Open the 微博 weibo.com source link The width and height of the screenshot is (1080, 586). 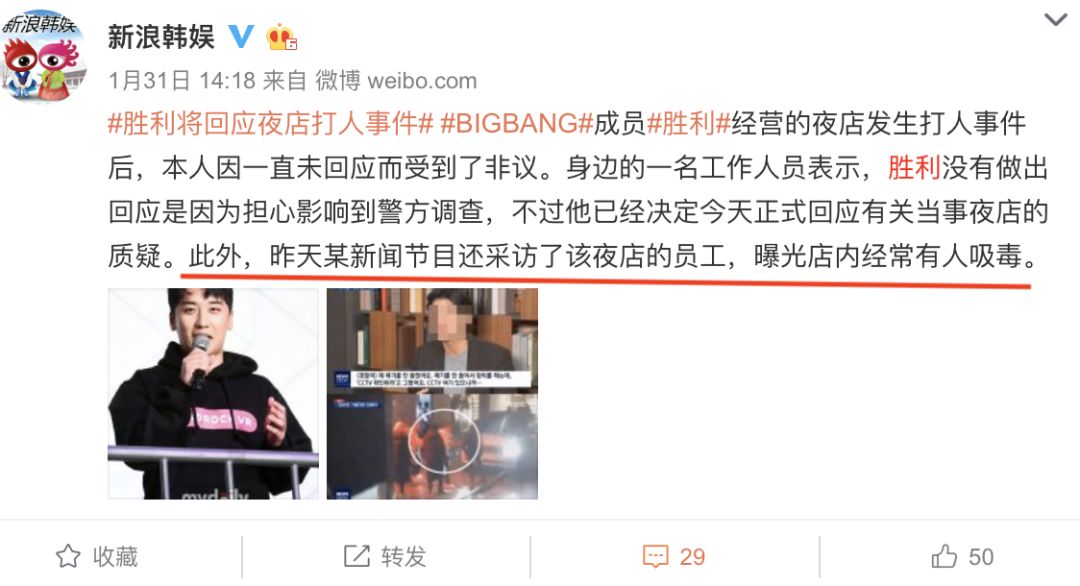[x=396, y=81]
